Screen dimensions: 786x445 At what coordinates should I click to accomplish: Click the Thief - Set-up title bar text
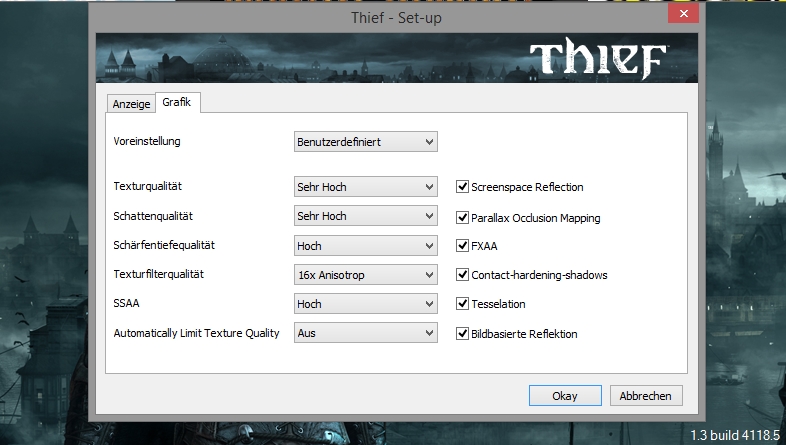pyautogui.click(x=397, y=18)
